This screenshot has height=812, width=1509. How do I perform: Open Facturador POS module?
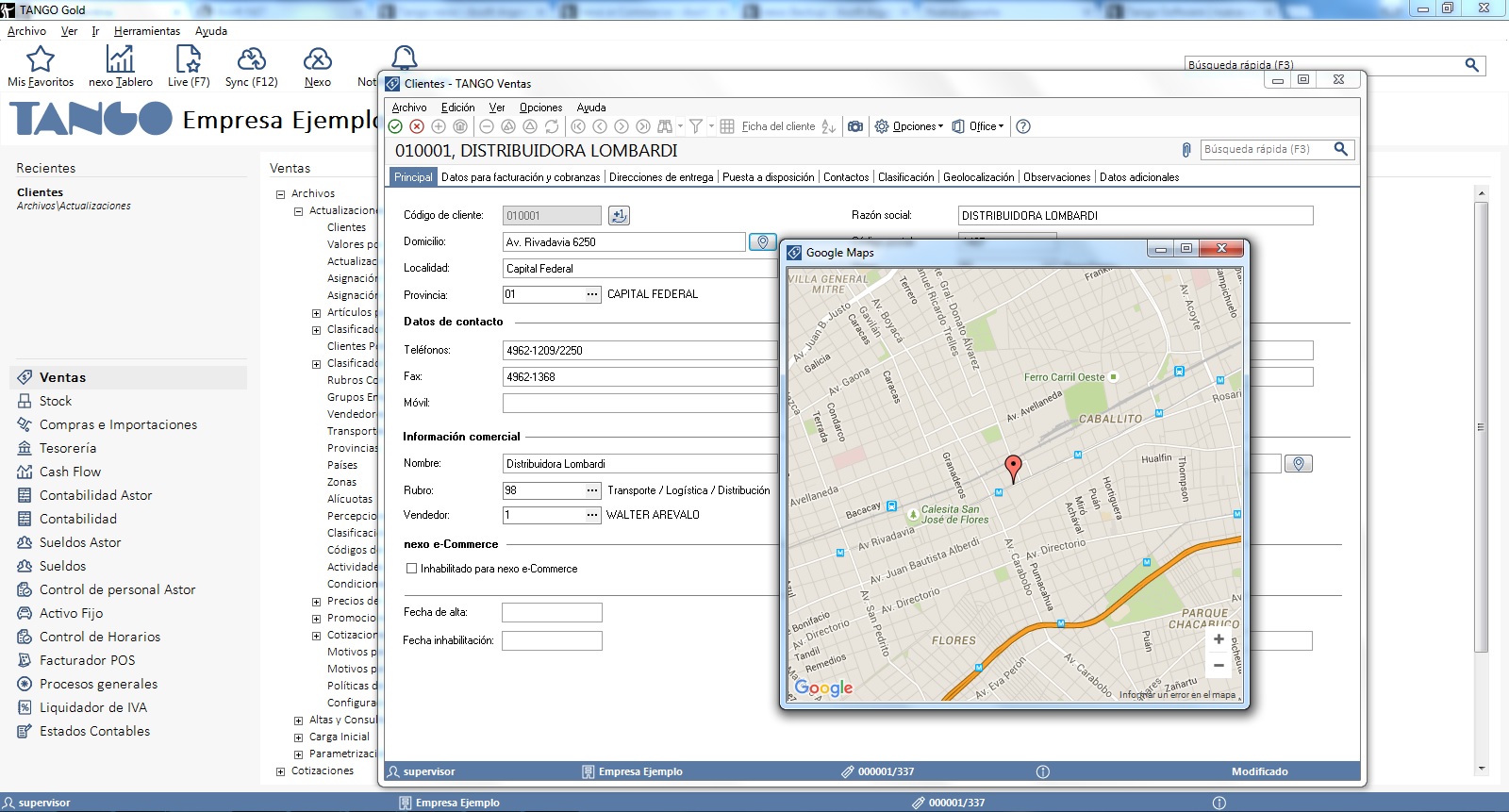(87, 660)
